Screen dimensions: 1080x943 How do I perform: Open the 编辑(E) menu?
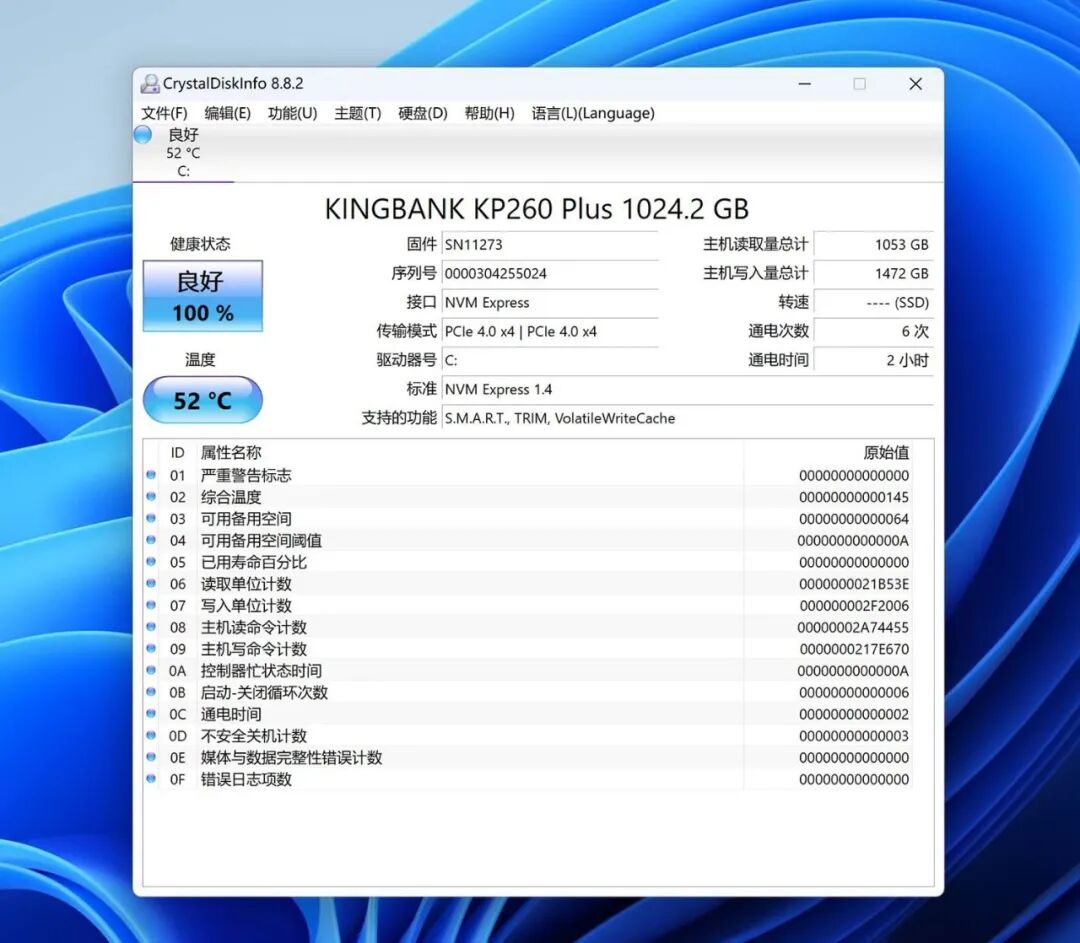point(227,113)
